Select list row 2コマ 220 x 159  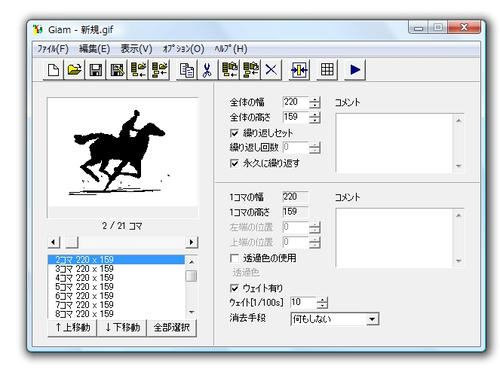[x=116, y=260]
